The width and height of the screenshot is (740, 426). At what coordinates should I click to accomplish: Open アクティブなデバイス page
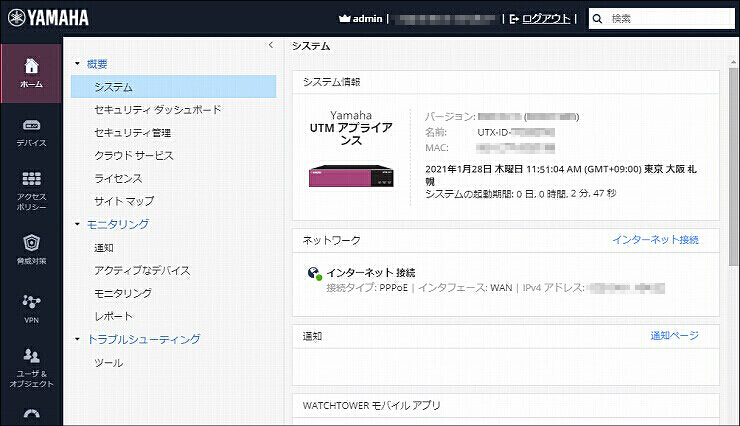(x=142, y=270)
